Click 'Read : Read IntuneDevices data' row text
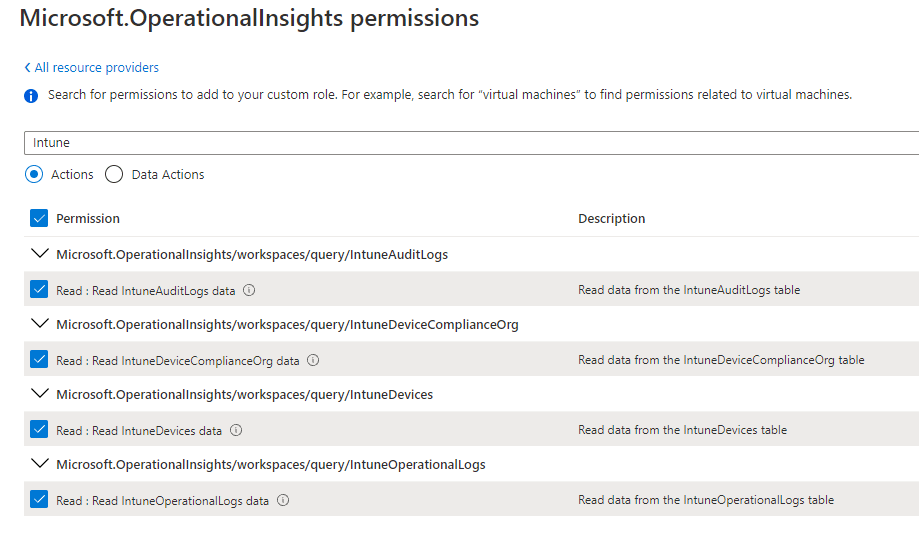This screenshot has width=919, height=560. tap(139, 431)
